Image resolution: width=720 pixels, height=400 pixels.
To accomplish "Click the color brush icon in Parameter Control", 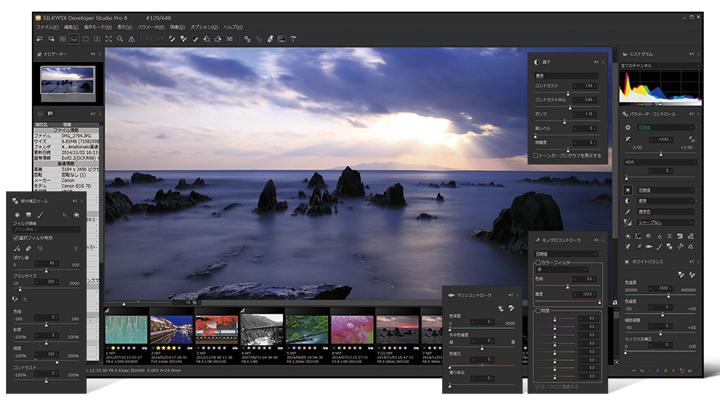I will [x=628, y=212].
